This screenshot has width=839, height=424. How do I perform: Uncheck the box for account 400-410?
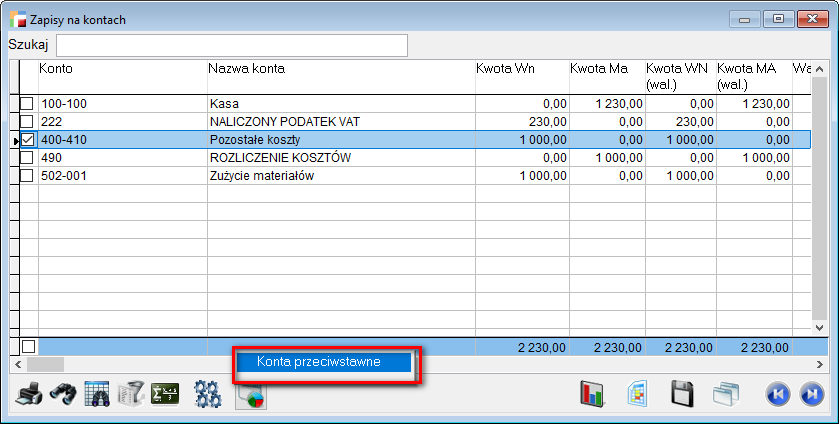[x=27, y=140]
